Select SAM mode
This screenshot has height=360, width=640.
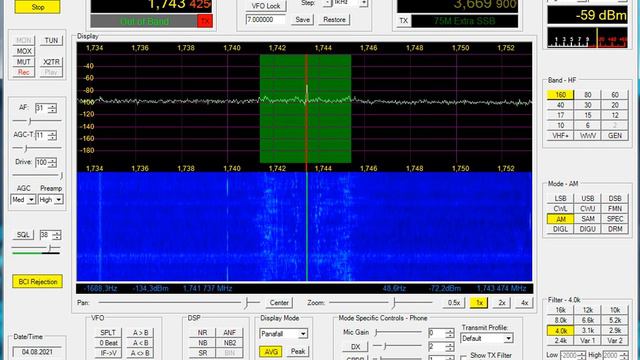588,219
